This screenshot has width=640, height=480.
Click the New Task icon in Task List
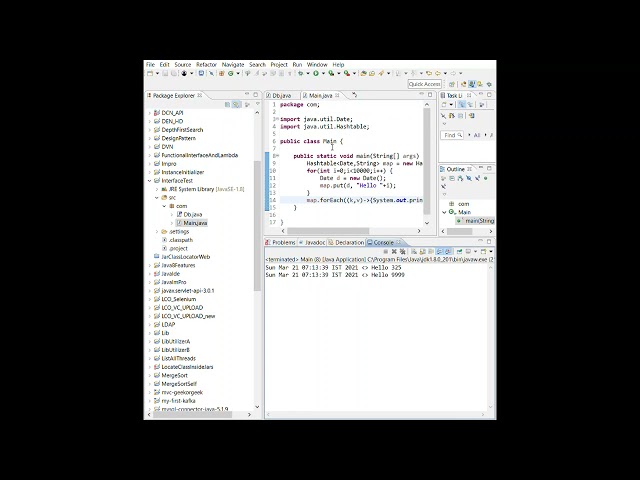coord(444,104)
